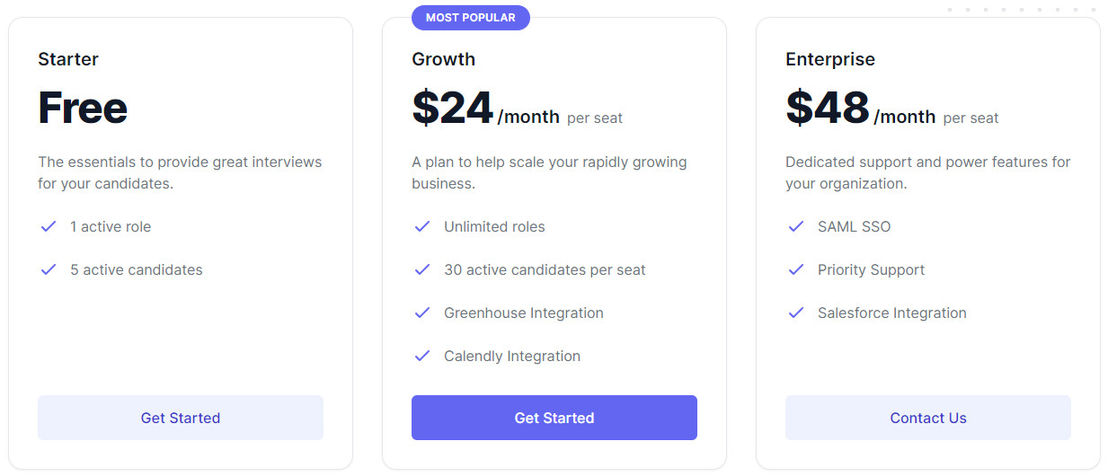Select the Growth plan heading
This screenshot has width=1108, height=475.
tap(443, 59)
